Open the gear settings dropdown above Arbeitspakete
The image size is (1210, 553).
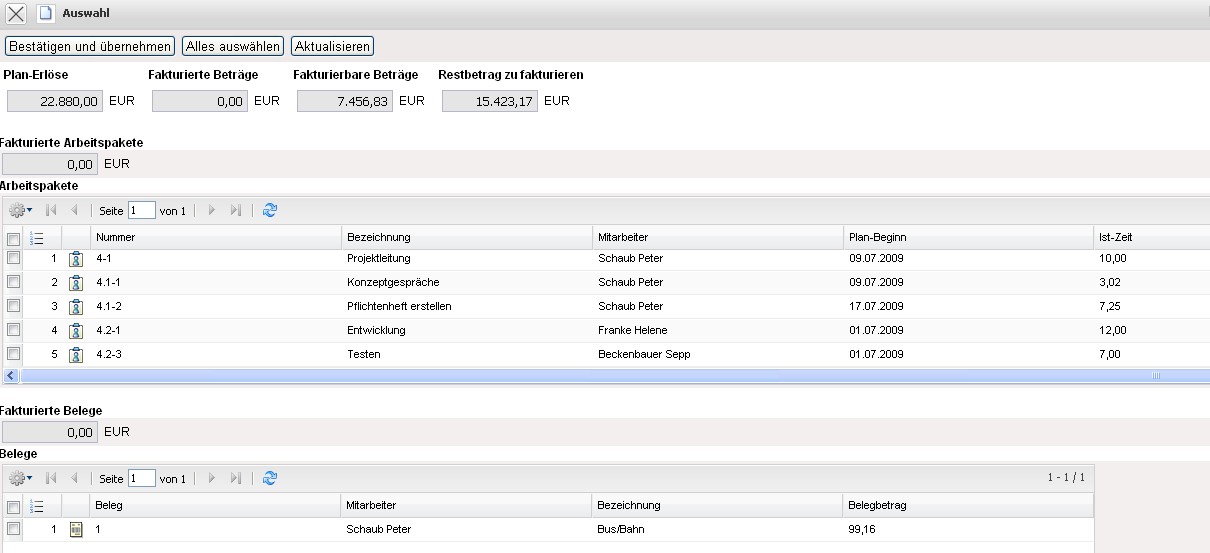pos(20,210)
